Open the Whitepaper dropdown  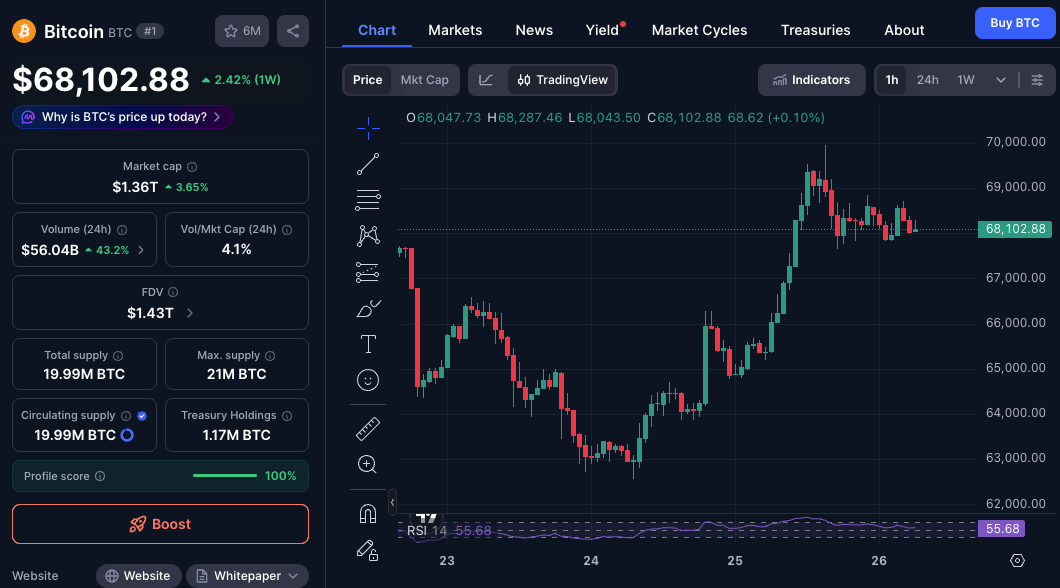(x=247, y=576)
